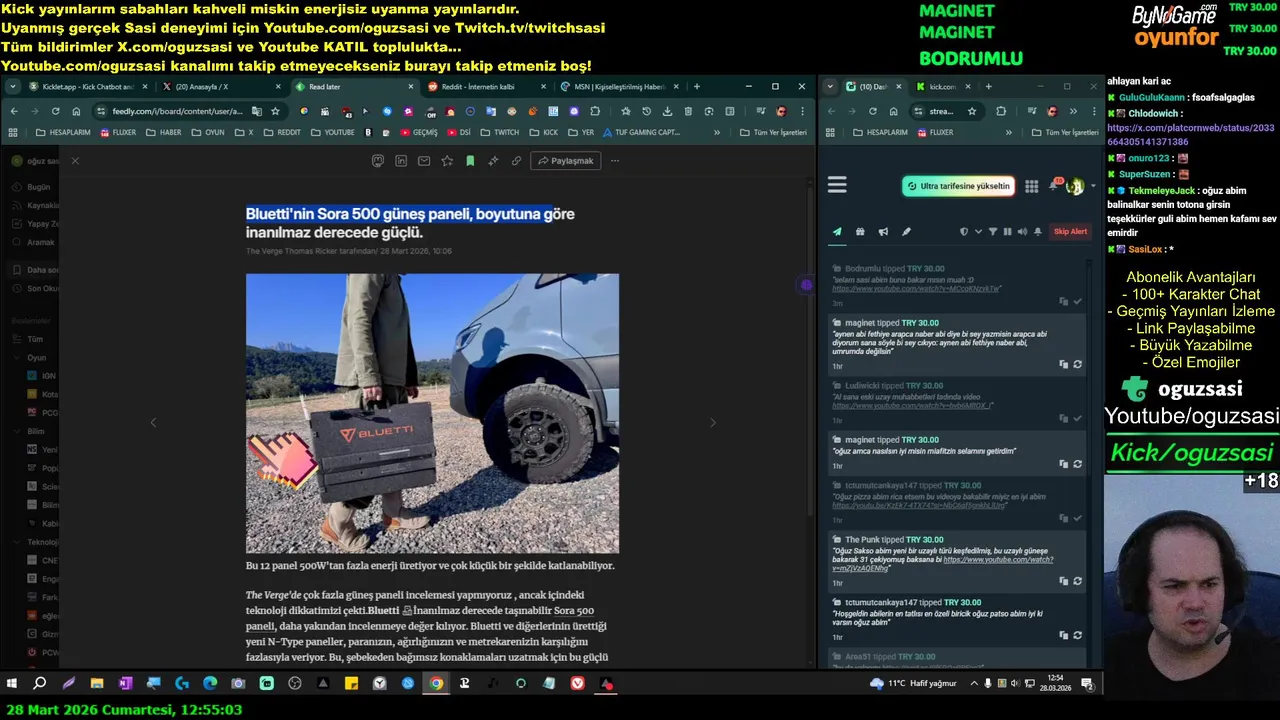
Task: Replay the maginet 'aynen abi fethiye' tip alert
Action: tap(1078, 364)
